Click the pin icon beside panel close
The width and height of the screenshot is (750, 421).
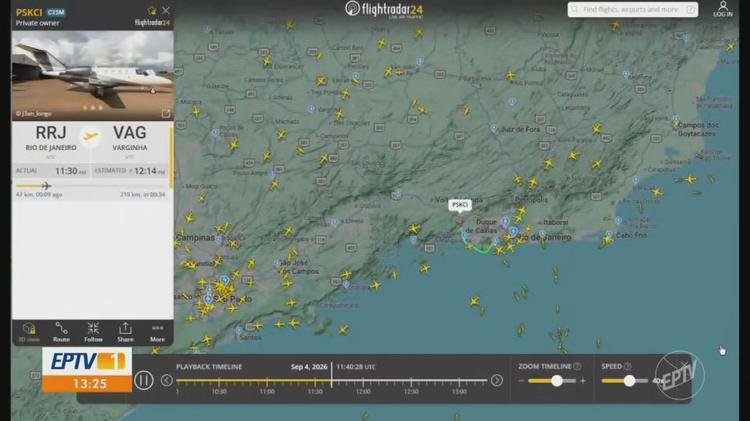pos(152,10)
